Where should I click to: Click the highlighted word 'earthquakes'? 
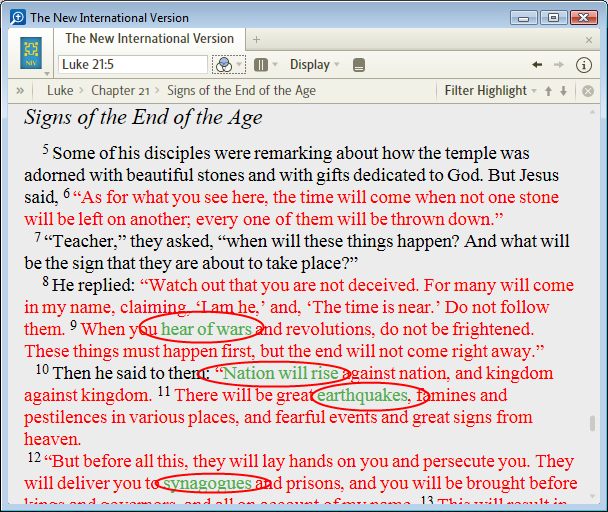pos(363,395)
